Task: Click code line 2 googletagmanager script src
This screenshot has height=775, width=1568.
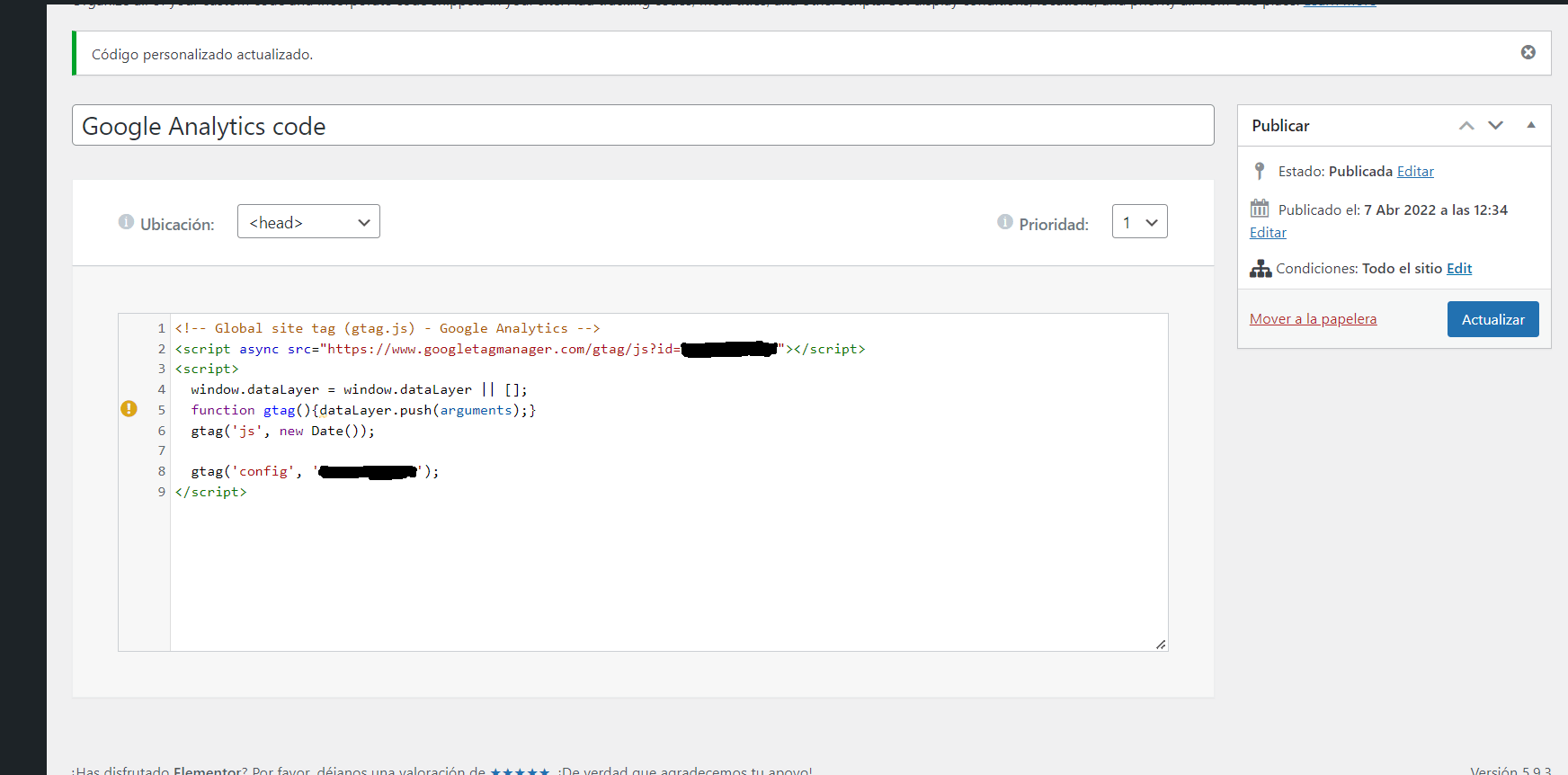Action: click(520, 349)
